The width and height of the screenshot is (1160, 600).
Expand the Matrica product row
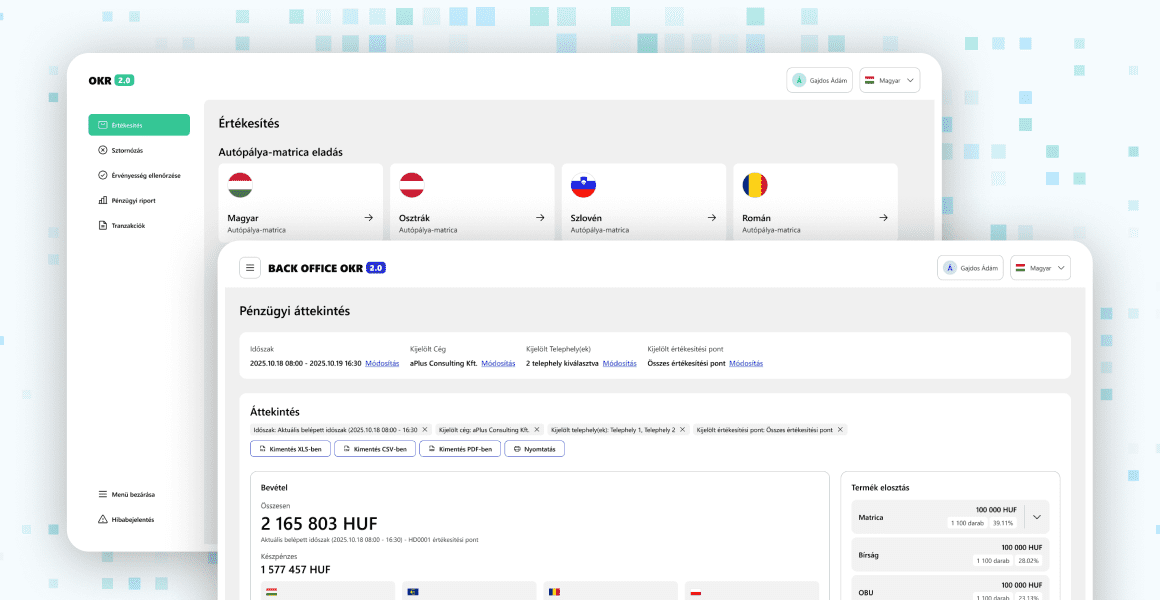pyautogui.click(x=1036, y=517)
